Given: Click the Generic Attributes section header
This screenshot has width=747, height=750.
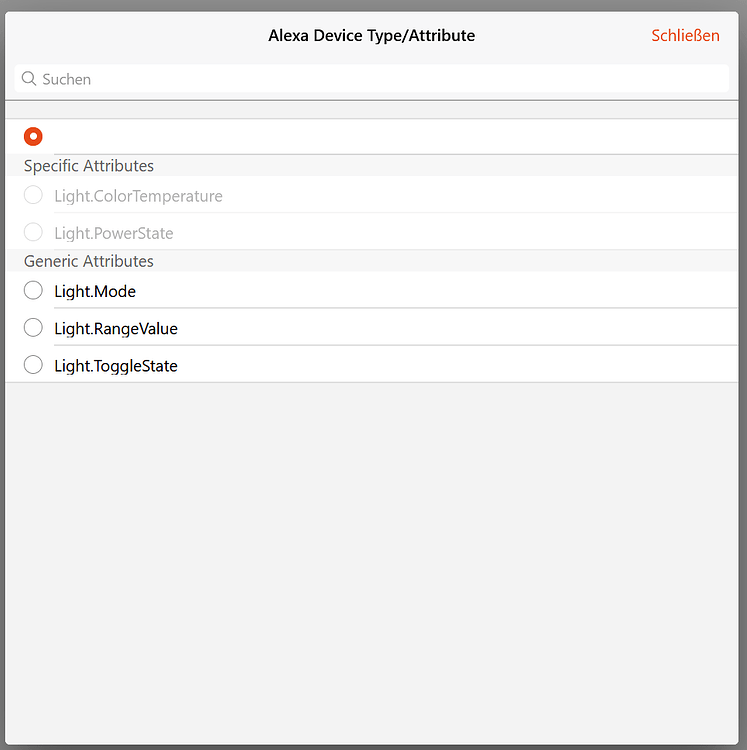Looking at the screenshot, I should [x=89, y=261].
